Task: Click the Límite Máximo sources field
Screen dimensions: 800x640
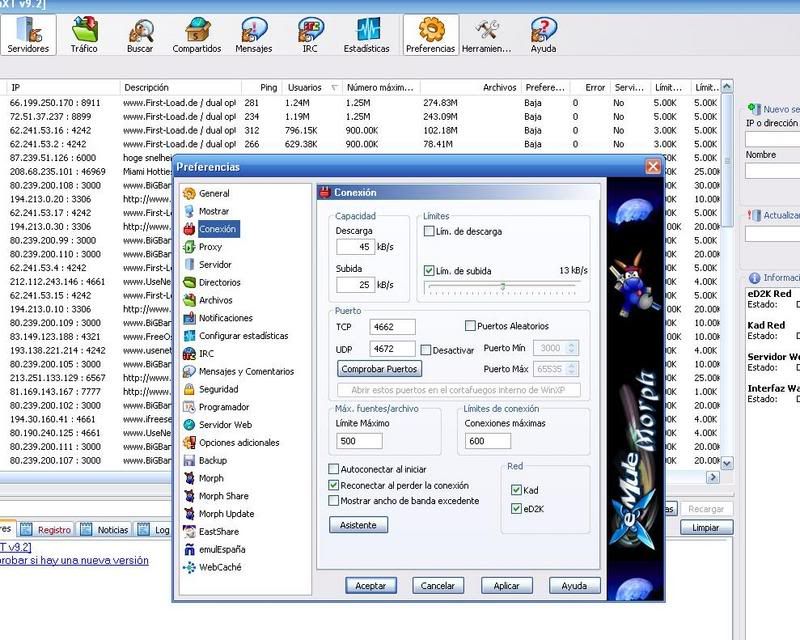Action: point(359,441)
